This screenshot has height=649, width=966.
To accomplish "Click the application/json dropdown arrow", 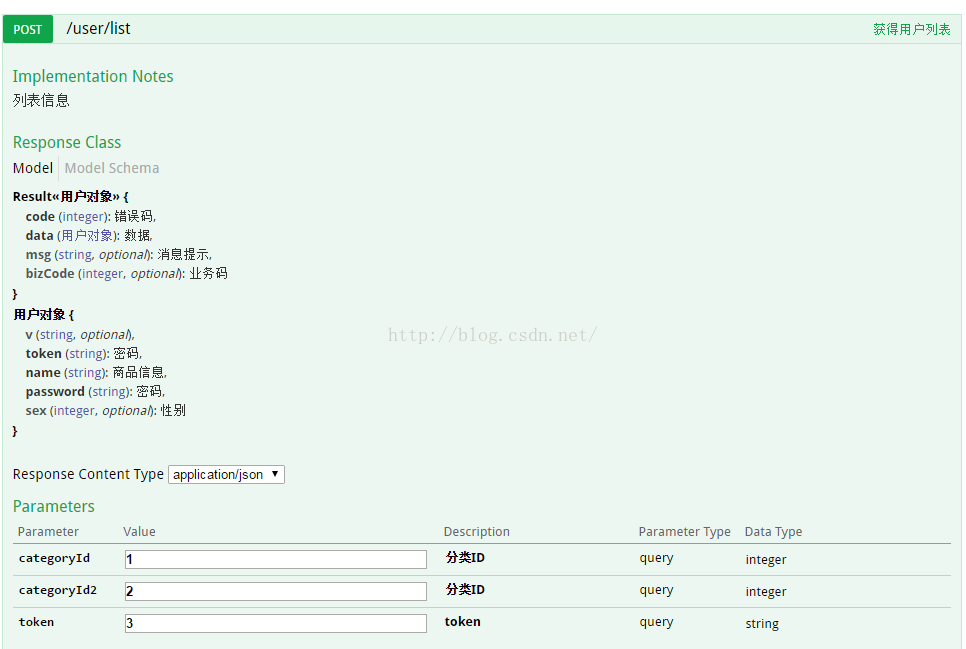I will (275, 474).
